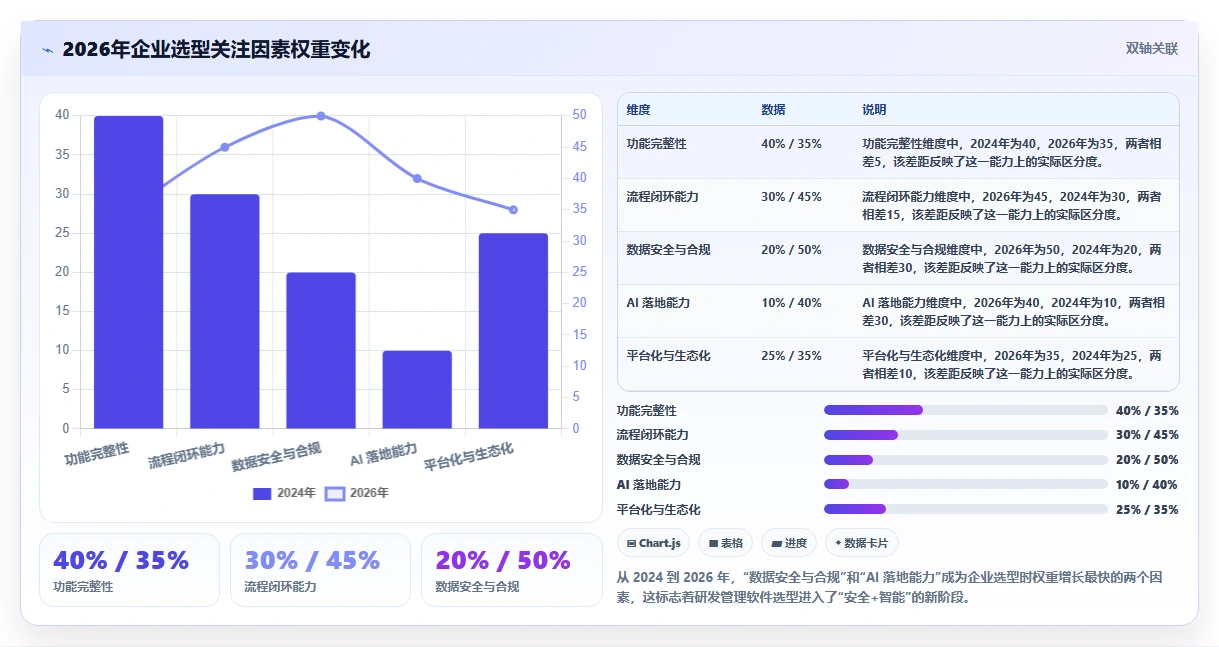This screenshot has width=1219, height=647.
Task: Click the summary paragraph starting 从 2024 到 2026 年
Action: point(890,588)
